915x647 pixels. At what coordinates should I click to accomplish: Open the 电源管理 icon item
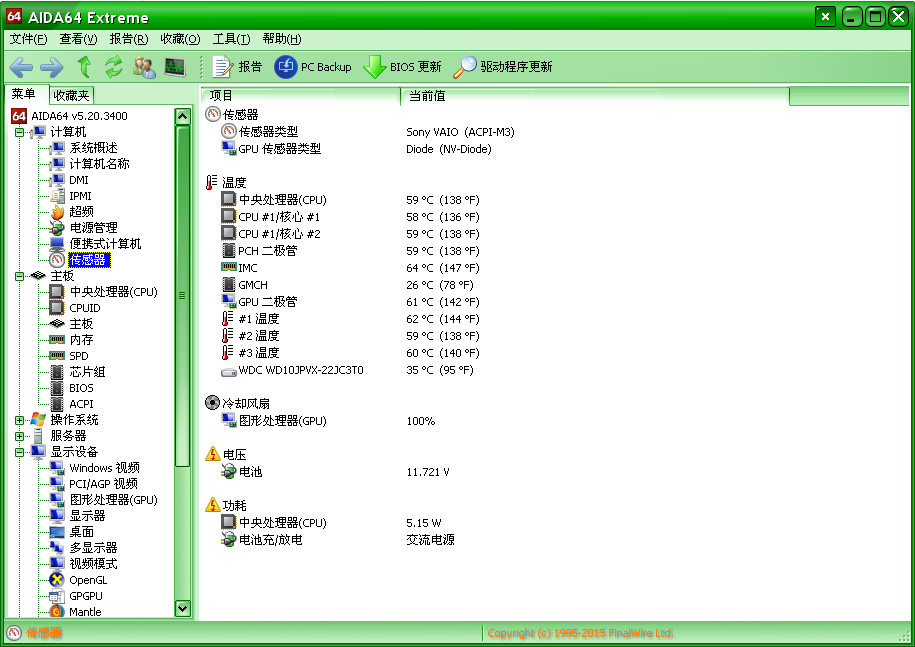[x=57, y=228]
